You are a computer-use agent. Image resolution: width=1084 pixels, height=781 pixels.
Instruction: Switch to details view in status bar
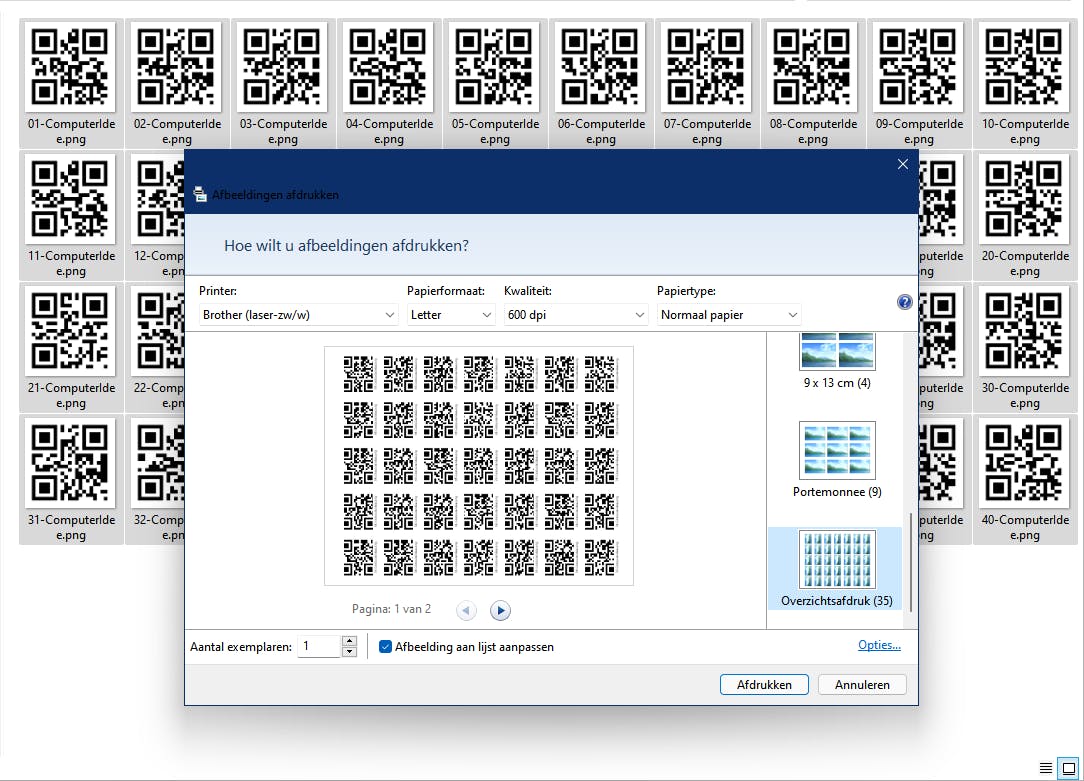point(1046,768)
